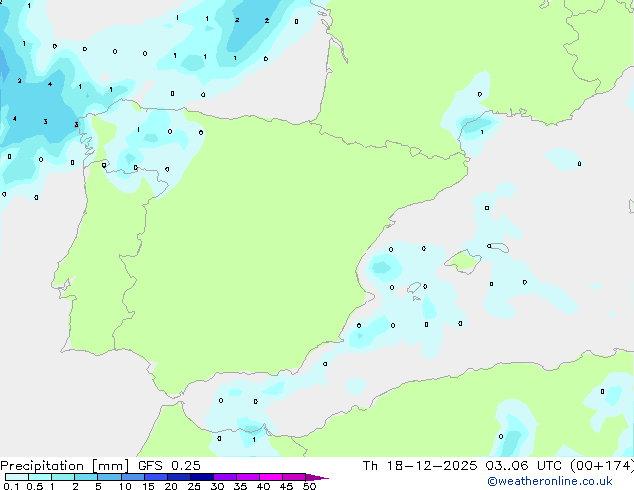Click the '40' legend label

[263, 486]
